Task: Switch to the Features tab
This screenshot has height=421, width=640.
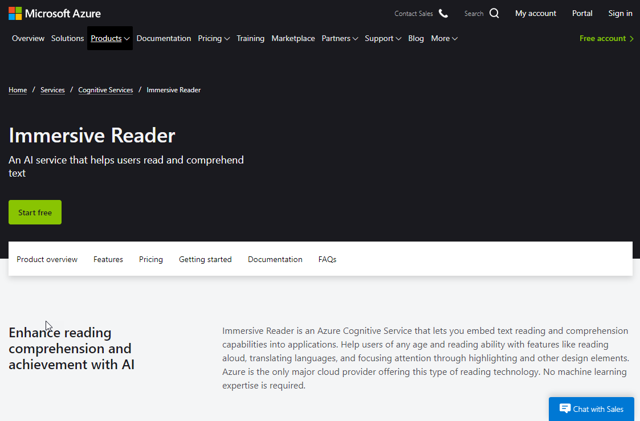Action: (x=108, y=259)
